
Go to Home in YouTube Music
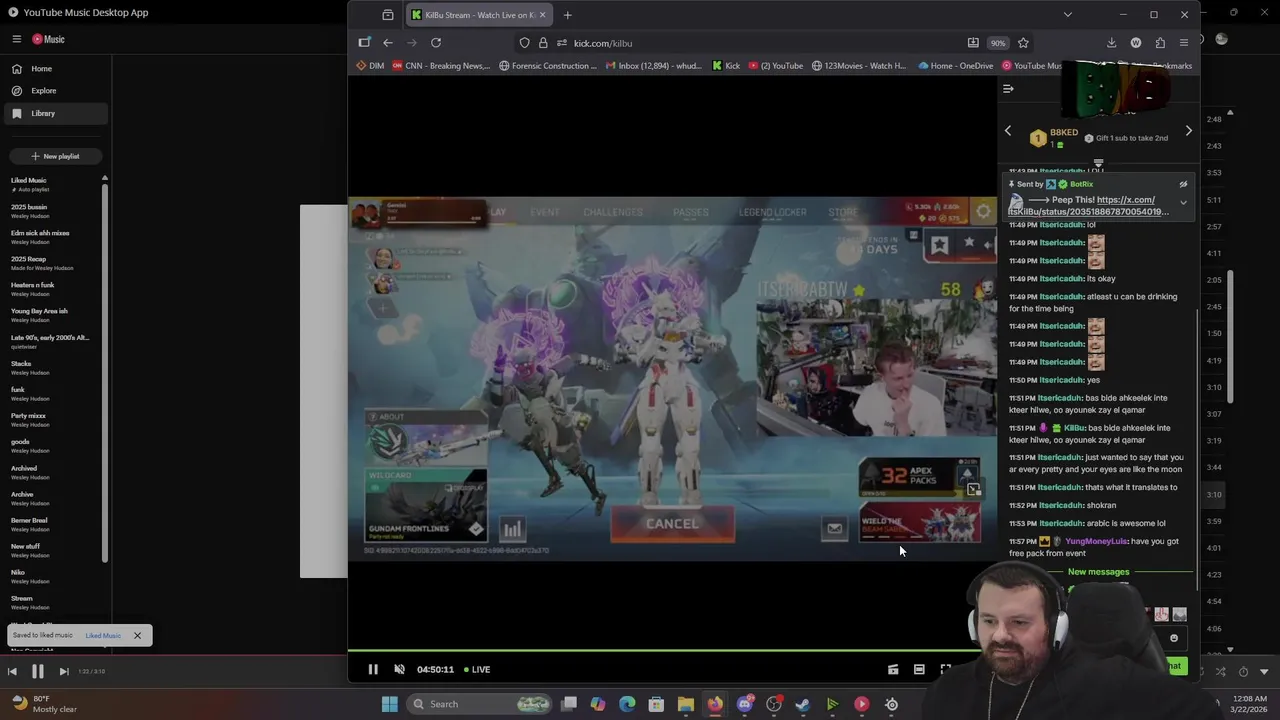pos(55,69)
